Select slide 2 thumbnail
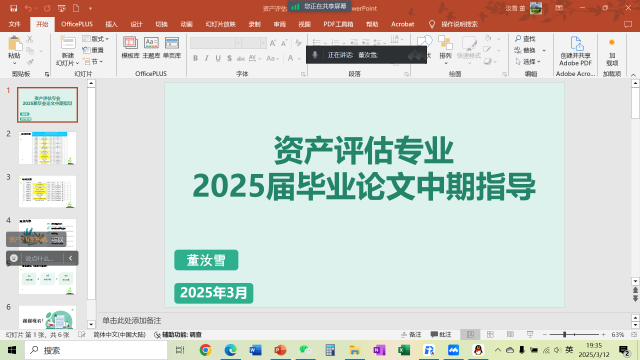640x360 pixels. tap(47, 148)
